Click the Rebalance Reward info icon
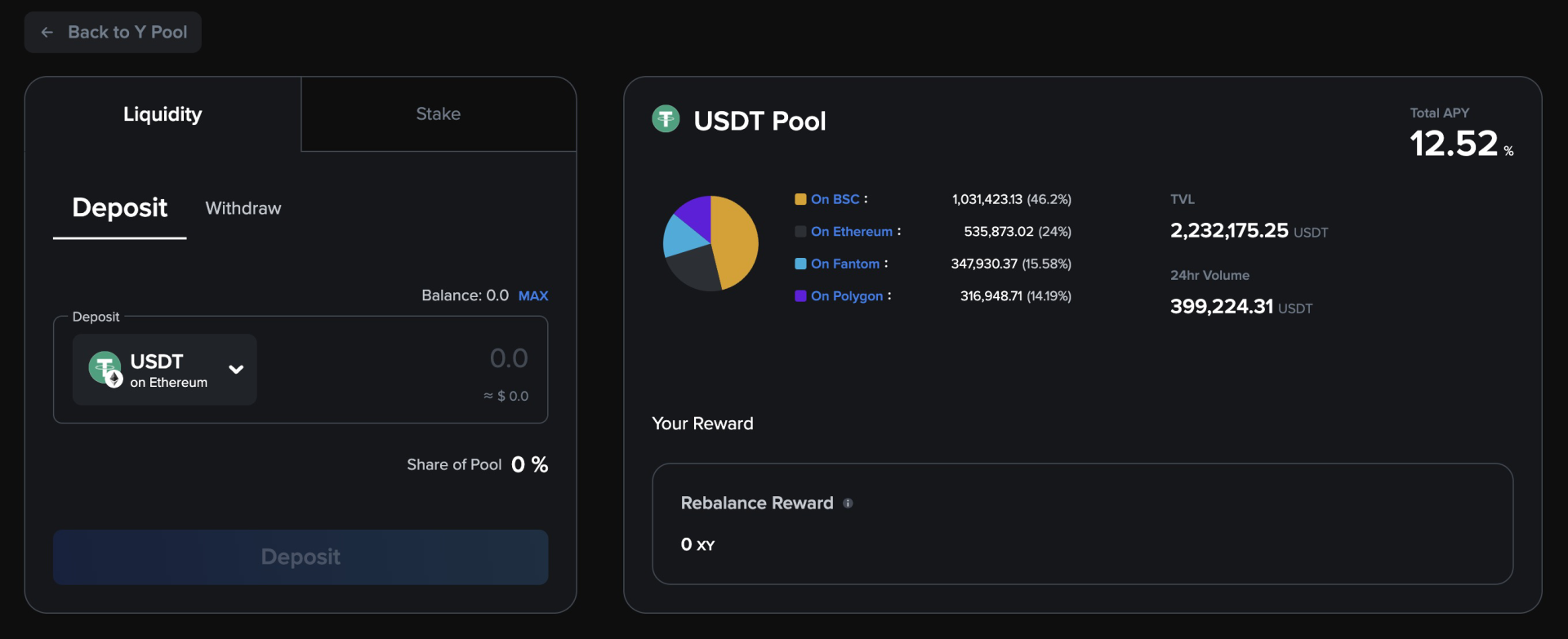 tap(848, 504)
